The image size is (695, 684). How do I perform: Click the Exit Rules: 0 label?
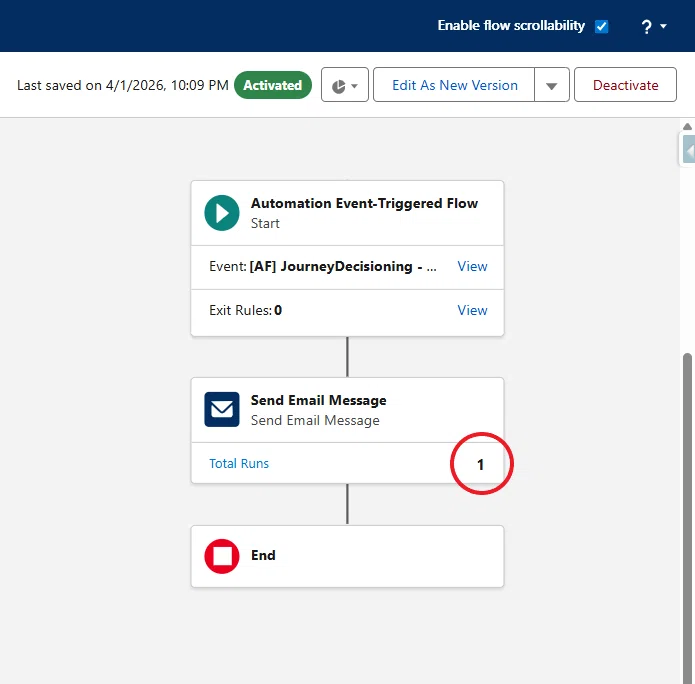tap(246, 310)
